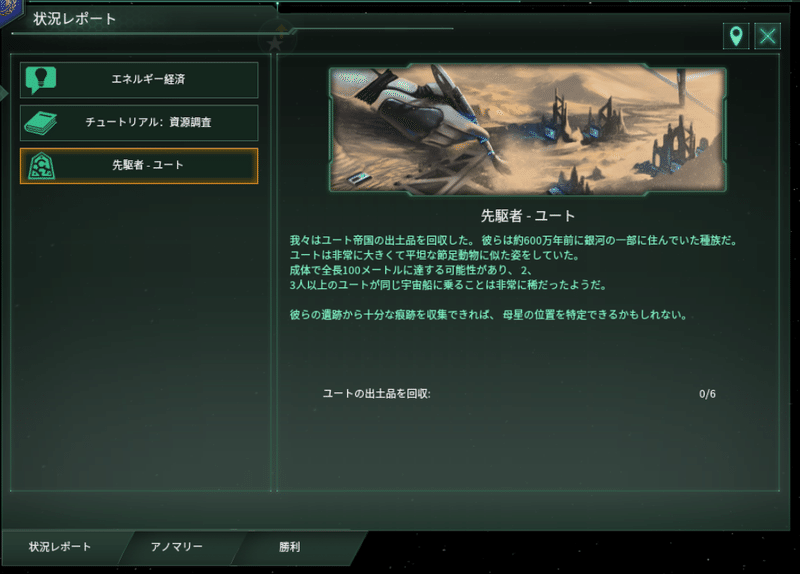This screenshot has width=800, height=574.
Task: Click the 0/6 progress counter
Action: tap(707, 394)
